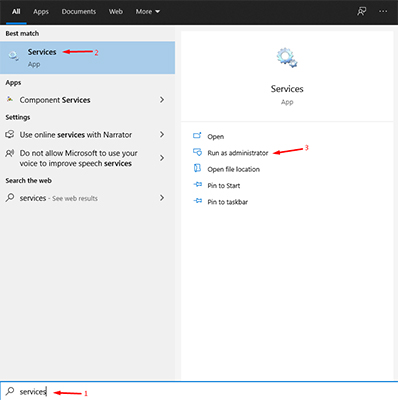The image size is (398, 400).
Task: Click the search box magnifier icon
Action: click(x=10, y=391)
